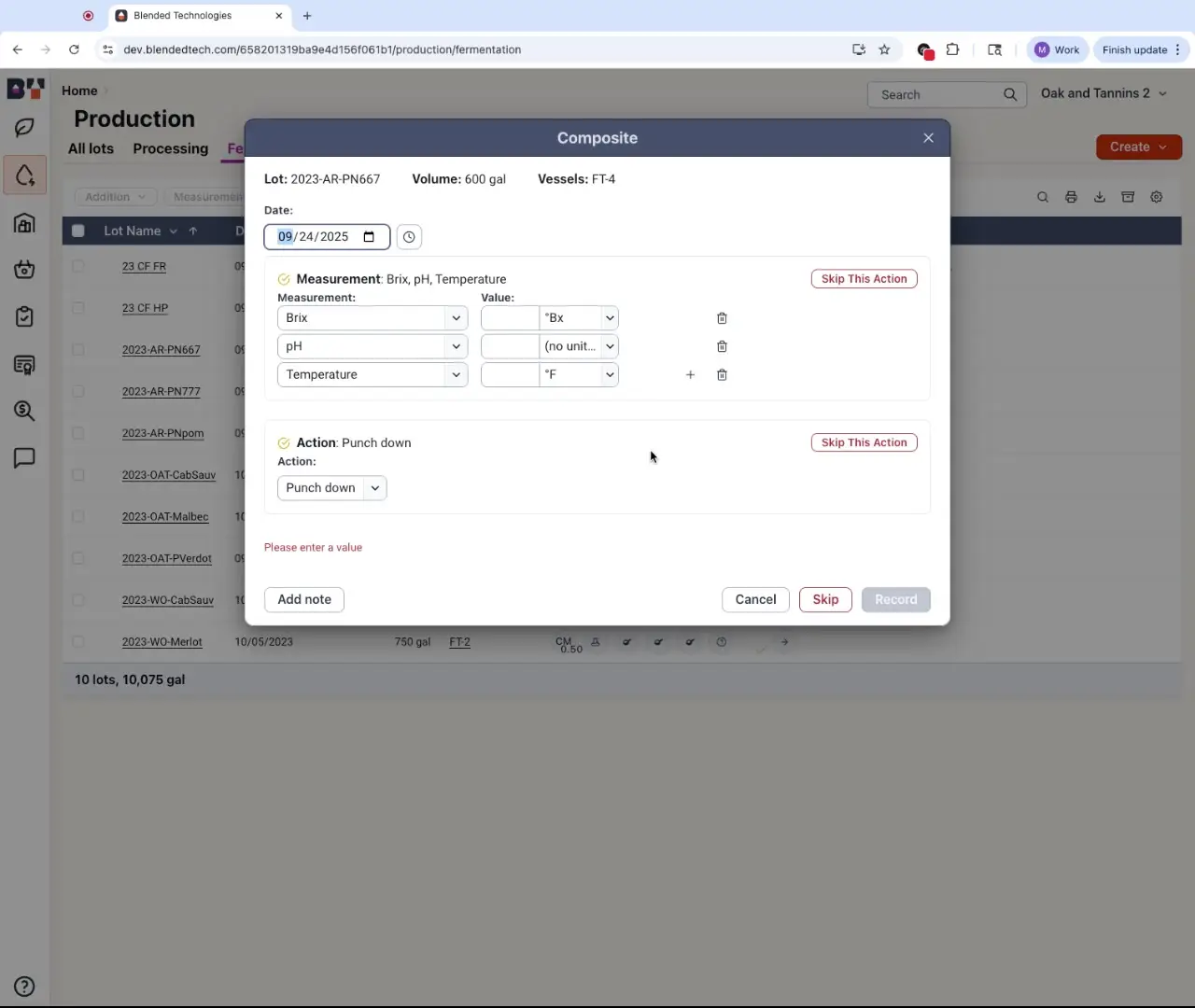Select the Blended Technologies browser tab

pos(199,16)
